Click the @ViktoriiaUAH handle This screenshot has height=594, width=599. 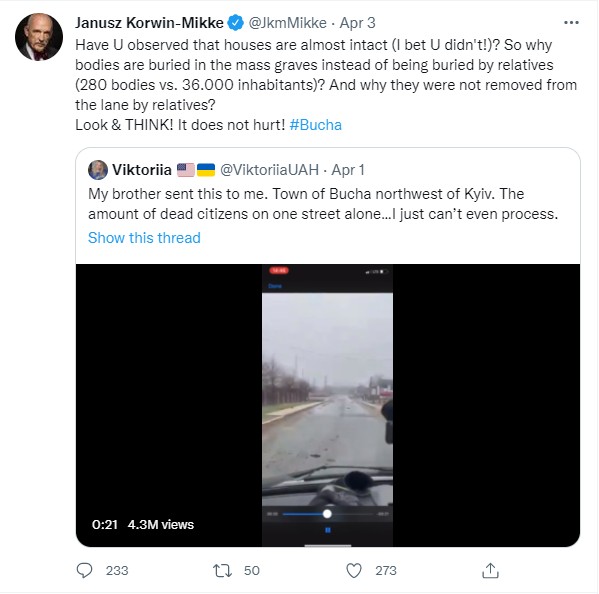[270, 170]
